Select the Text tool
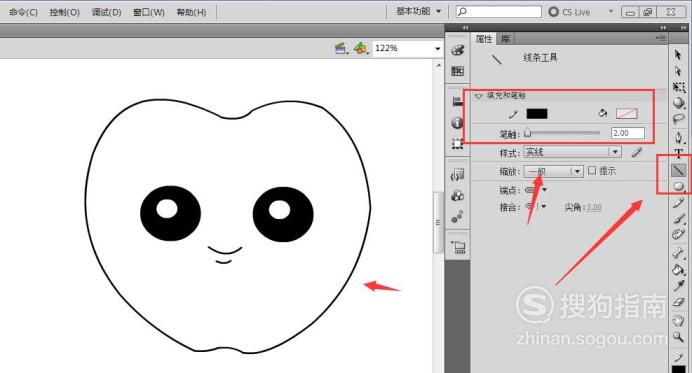The height and width of the screenshot is (373, 692). click(679, 154)
